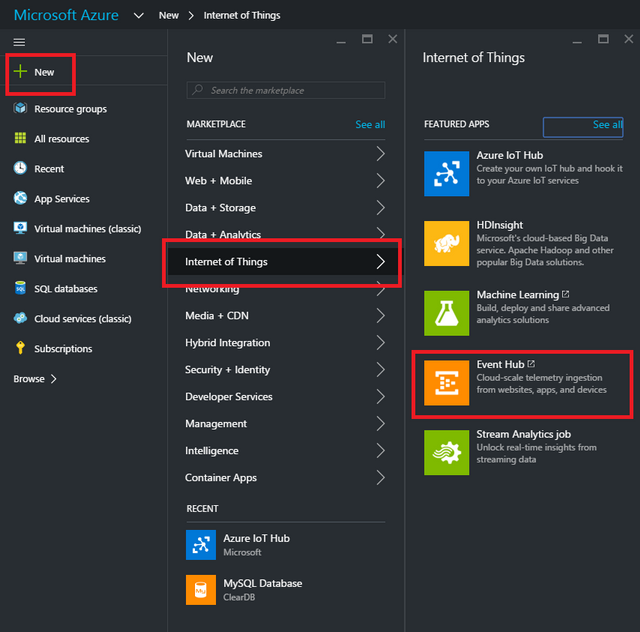Click the SQL databases label
This screenshot has width=640, height=632.
[66, 289]
